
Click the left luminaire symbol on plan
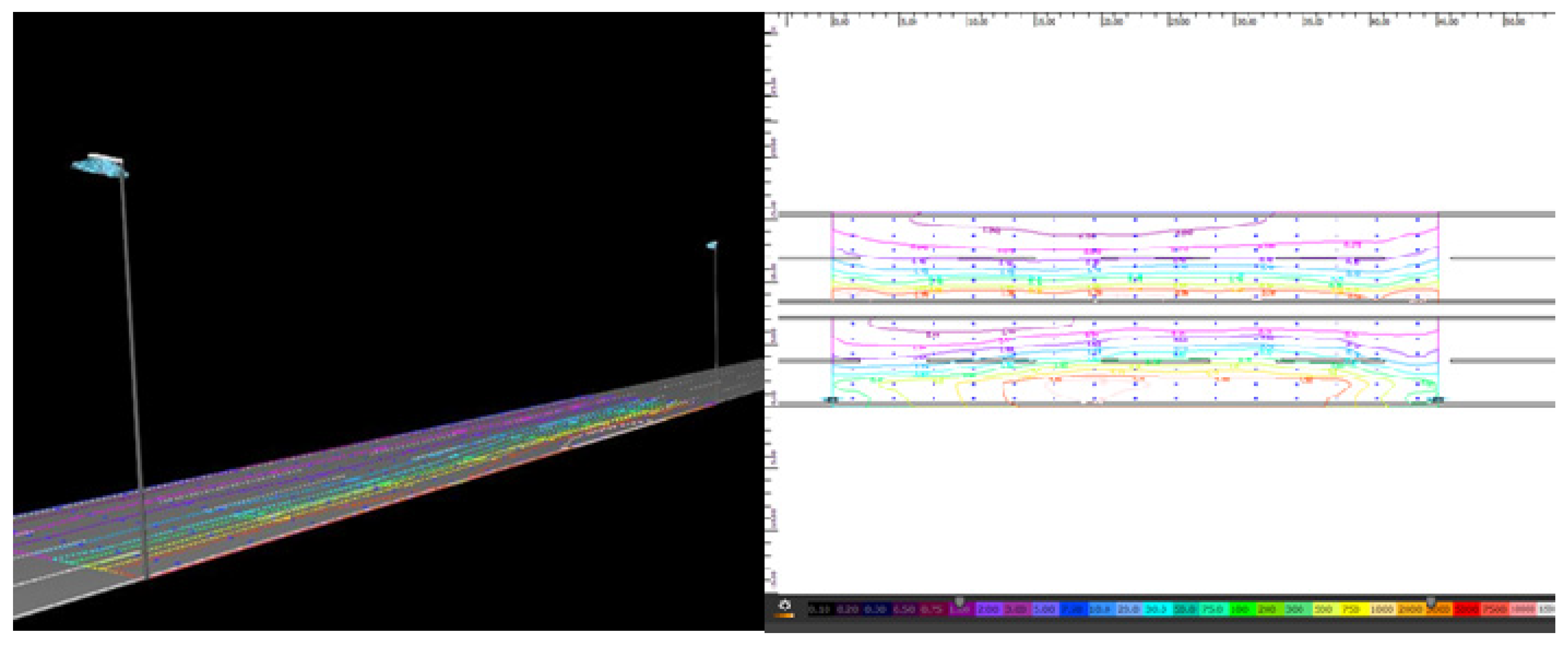click(x=832, y=400)
